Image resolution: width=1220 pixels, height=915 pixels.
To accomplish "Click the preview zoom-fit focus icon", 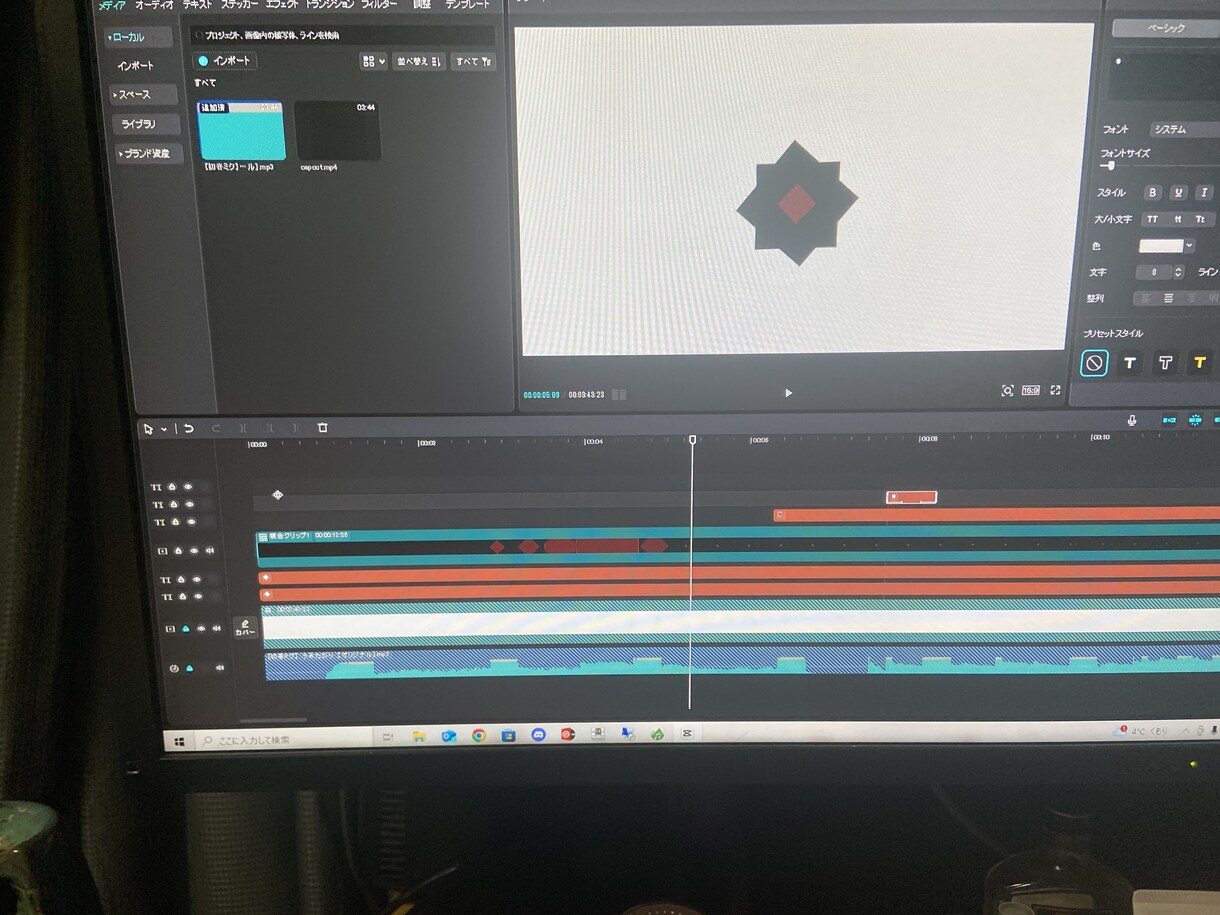I will click(1007, 390).
